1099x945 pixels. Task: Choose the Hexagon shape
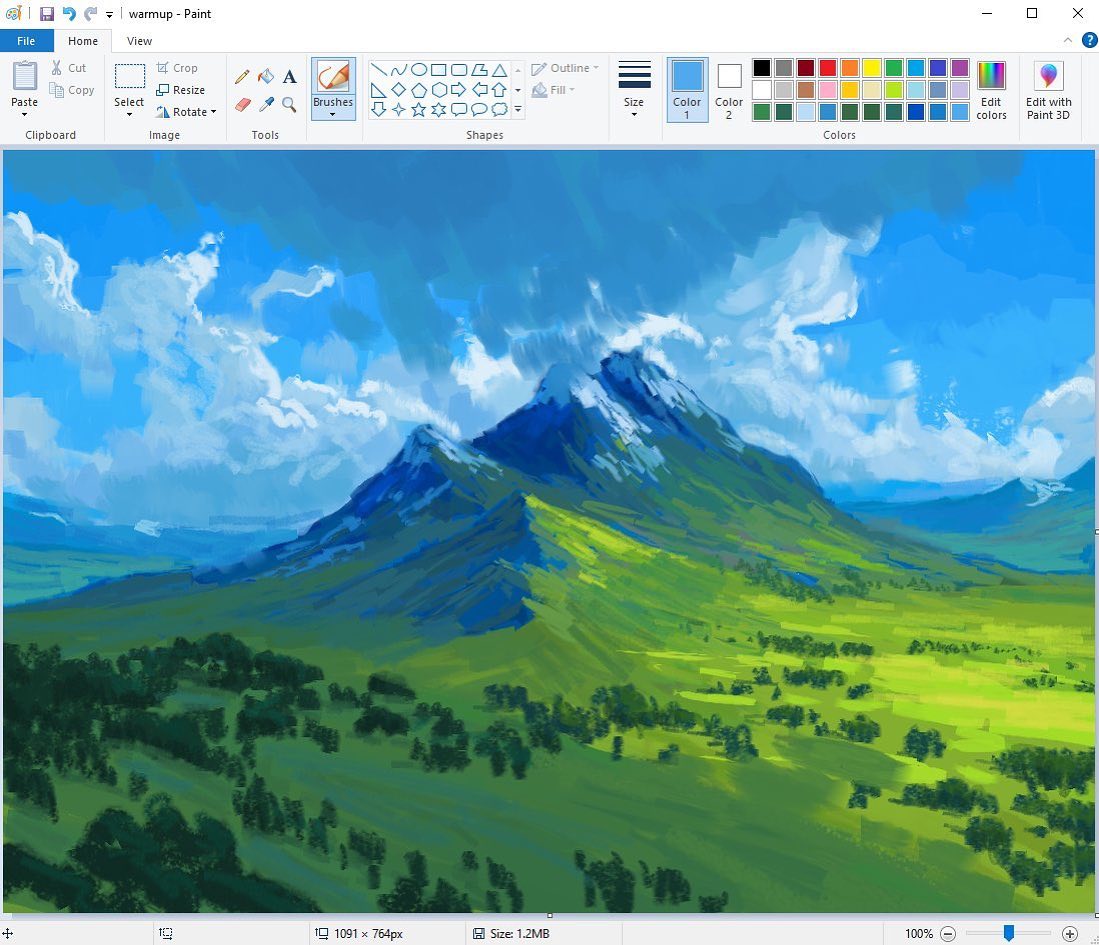(x=439, y=90)
